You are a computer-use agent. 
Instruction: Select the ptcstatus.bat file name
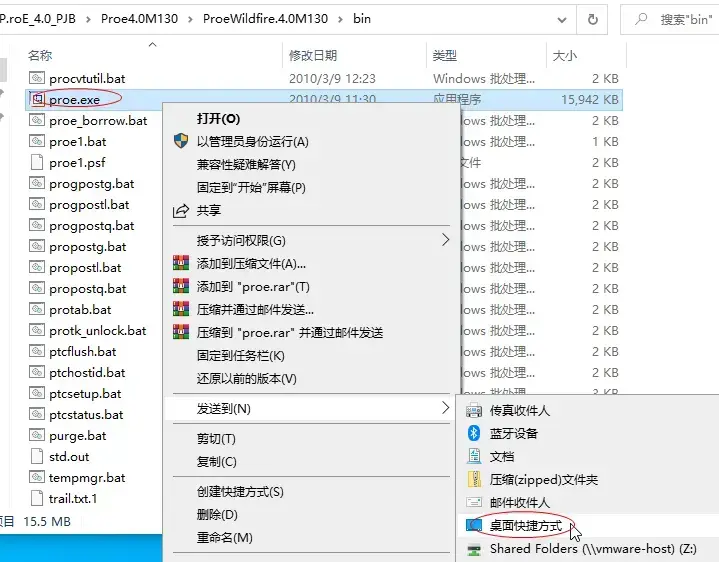86,415
